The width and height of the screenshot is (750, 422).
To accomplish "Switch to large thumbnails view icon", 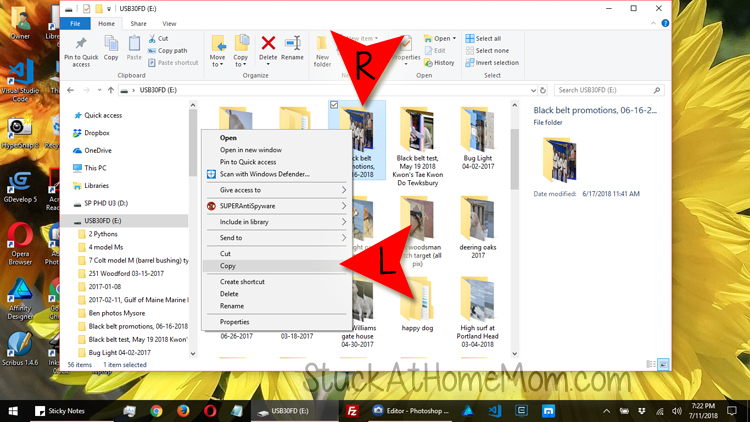I will [663, 365].
